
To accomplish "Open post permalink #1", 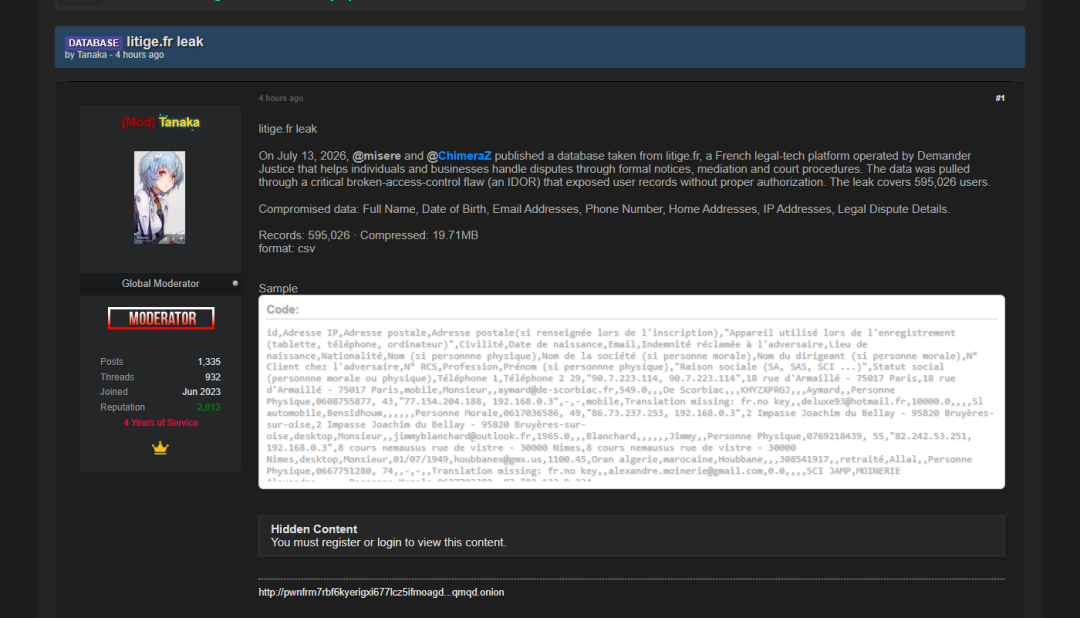I will tap(1000, 98).
